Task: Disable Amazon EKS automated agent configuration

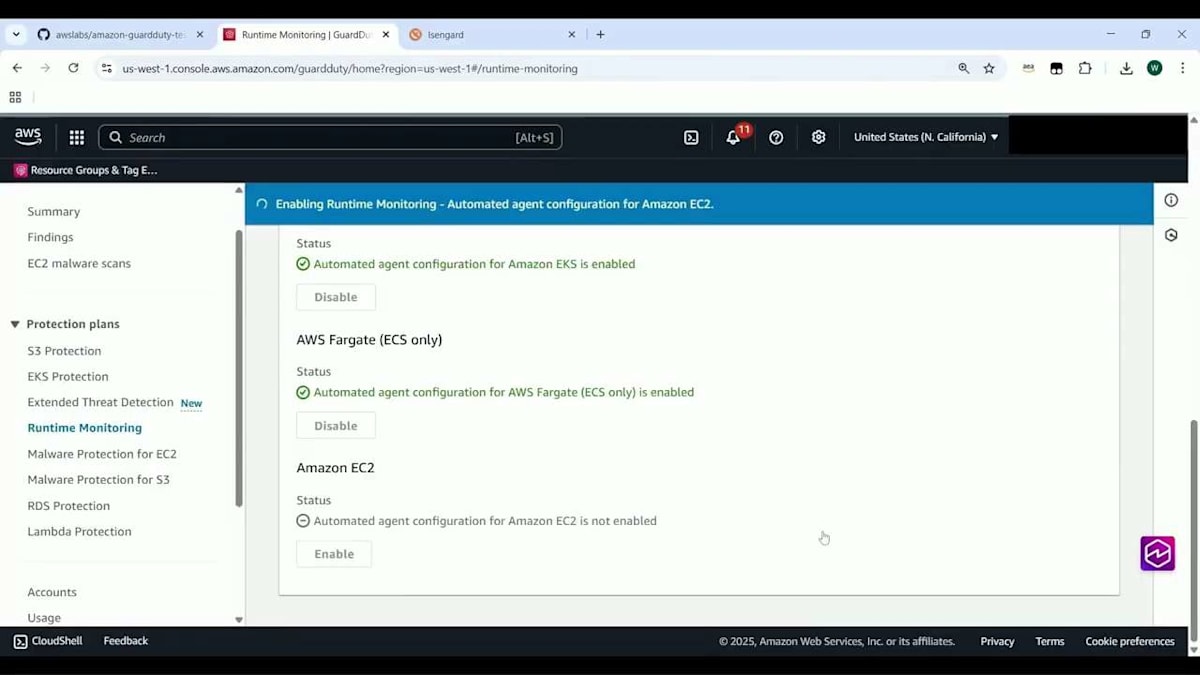Action: 336,297
